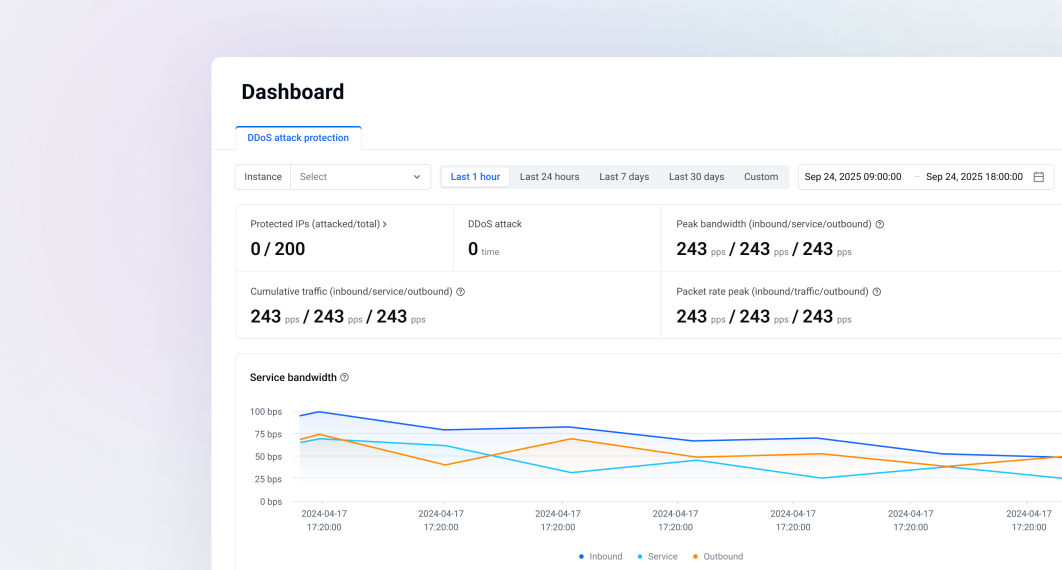The width and height of the screenshot is (1062, 570).
Task: Click help icon beside Cumulative traffic
Action: tap(461, 292)
